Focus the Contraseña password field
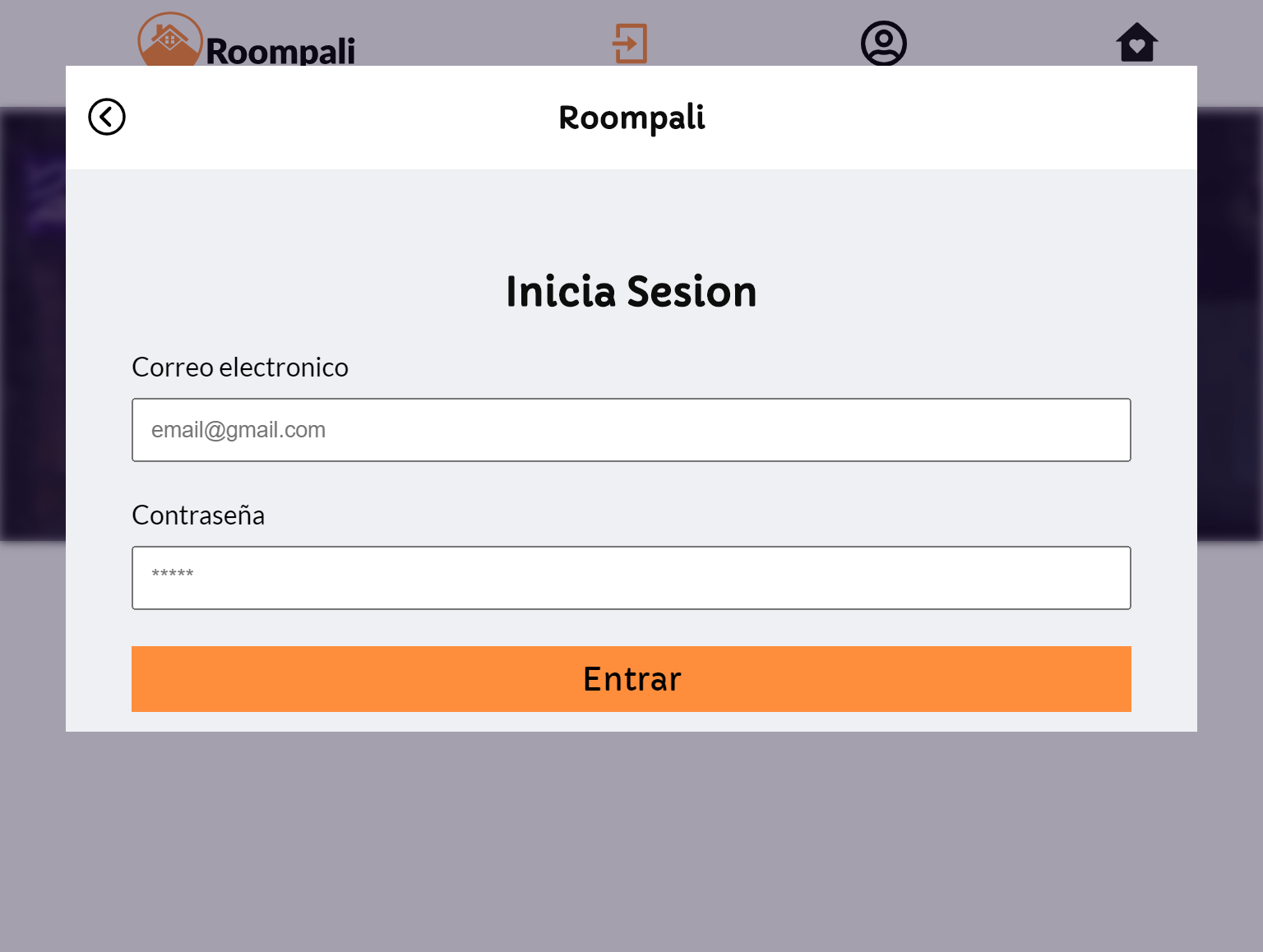Image resolution: width=1263 pixels, height=952 pixels. 631,578
